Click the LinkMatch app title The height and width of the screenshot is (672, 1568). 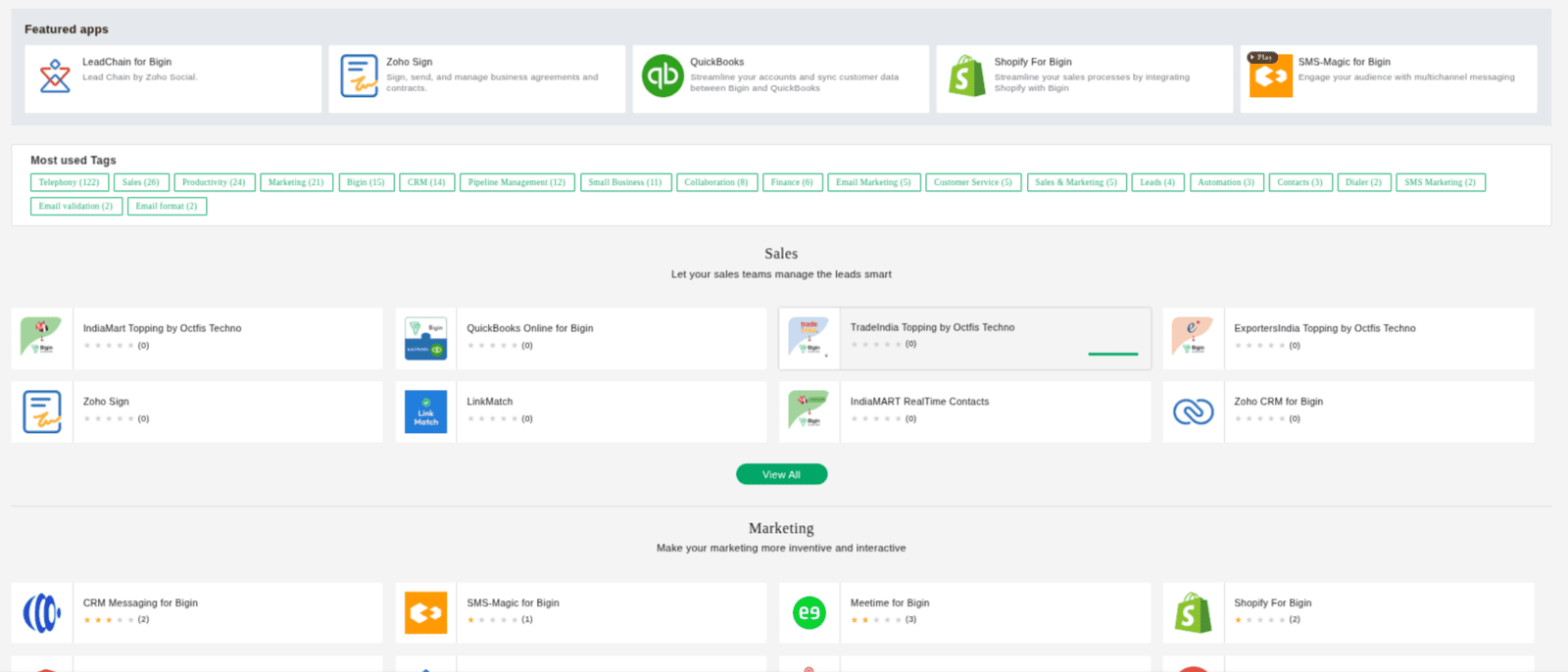pos(490,402)
